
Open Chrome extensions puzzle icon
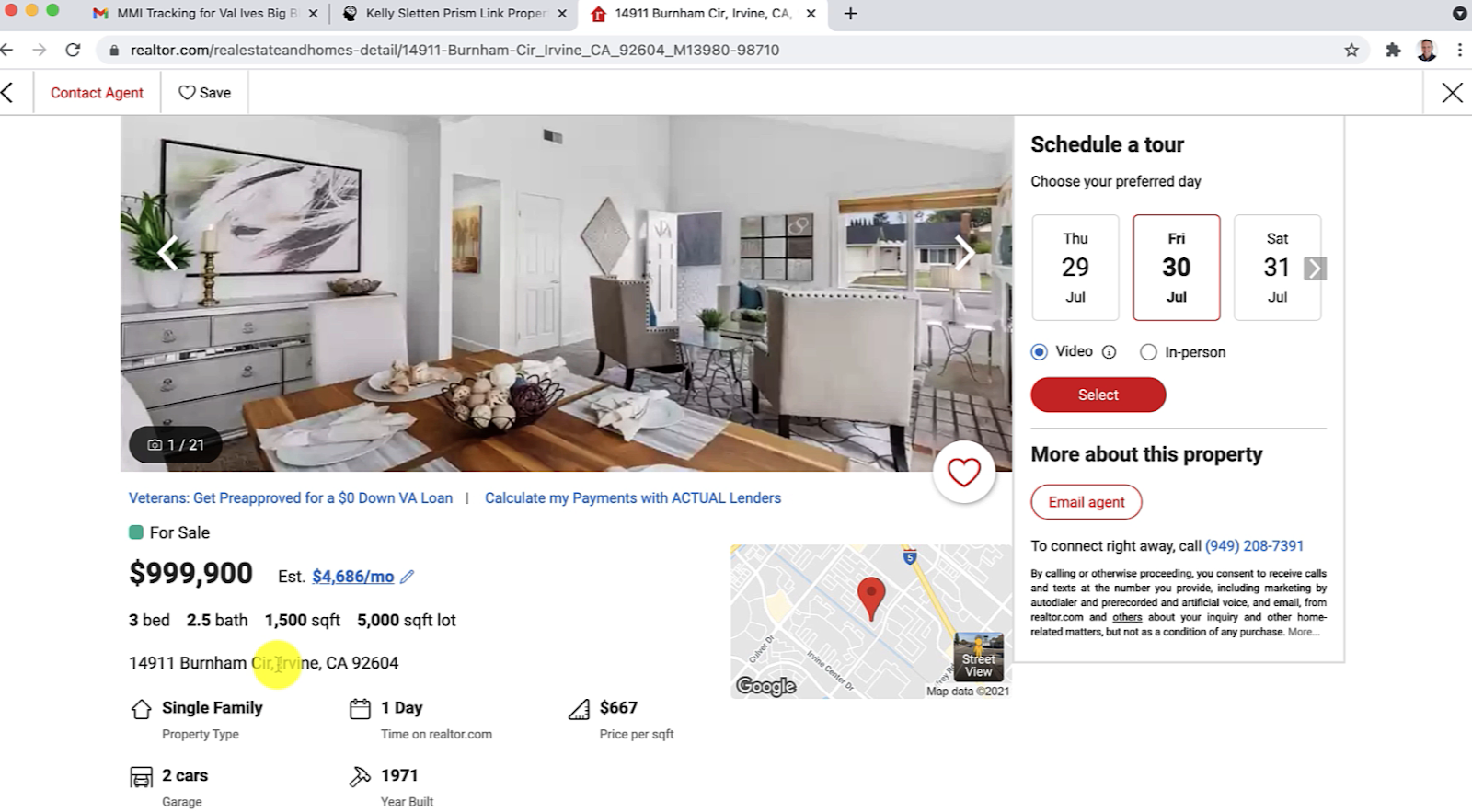pos(1393,50)
